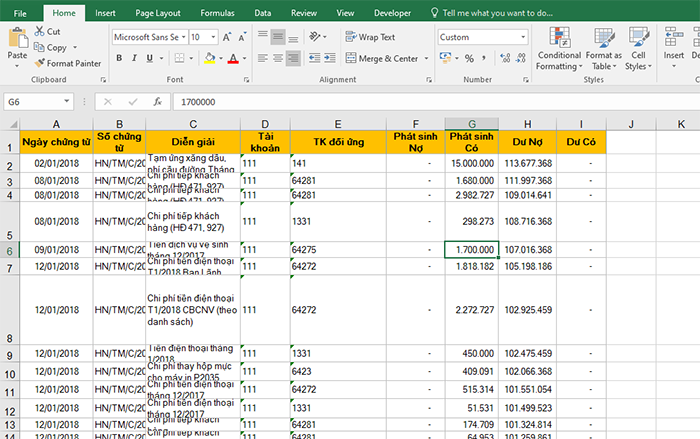Toggle Bold formatting
This screenshot has width=700, height=439.
(119, 59)
